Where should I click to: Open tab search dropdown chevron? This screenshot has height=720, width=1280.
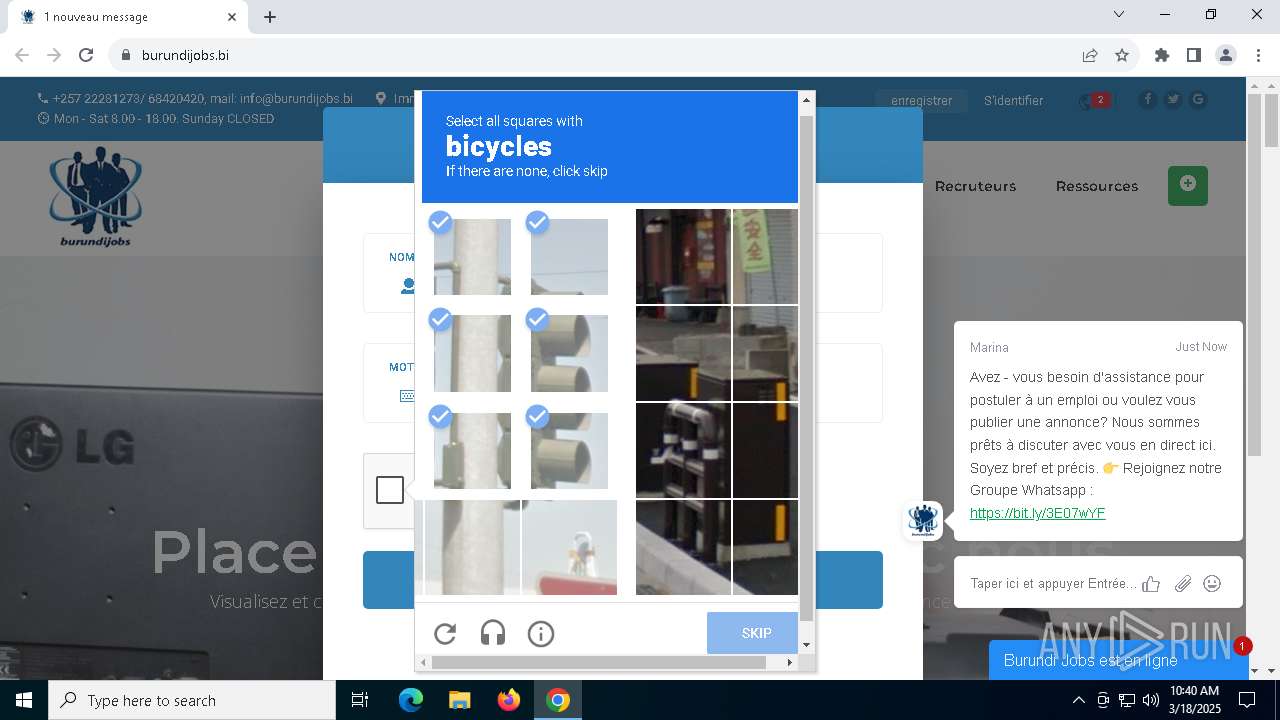1119,14
